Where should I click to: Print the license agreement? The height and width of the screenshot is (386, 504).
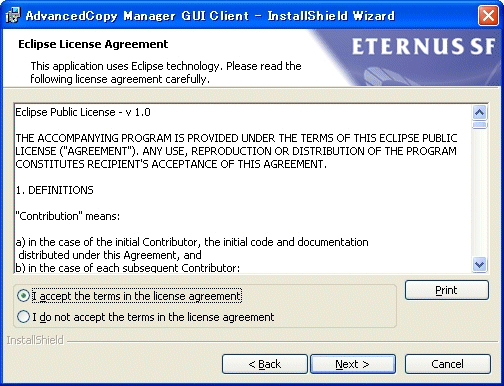(447, 290)
